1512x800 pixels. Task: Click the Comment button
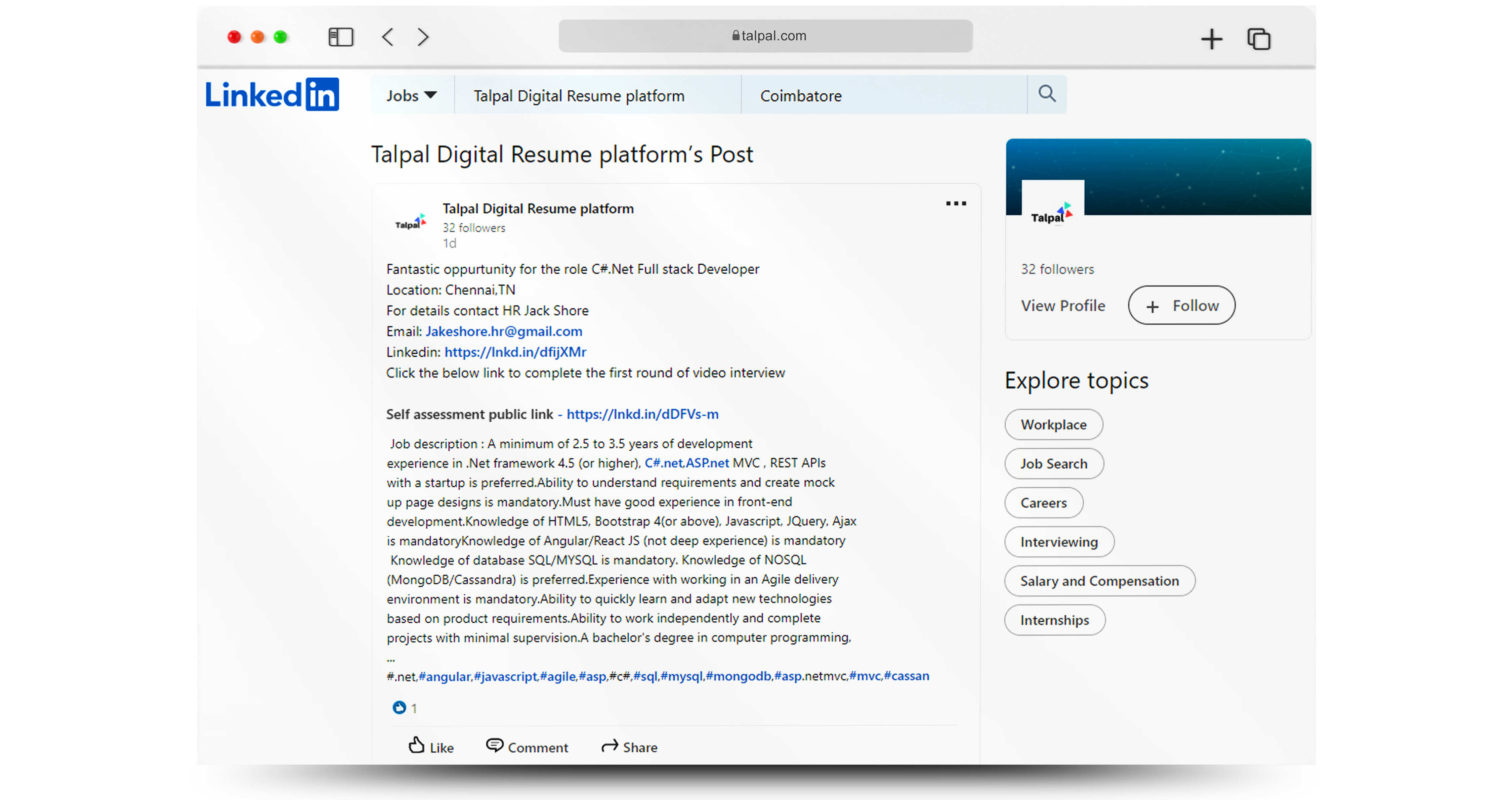[527, 747]
